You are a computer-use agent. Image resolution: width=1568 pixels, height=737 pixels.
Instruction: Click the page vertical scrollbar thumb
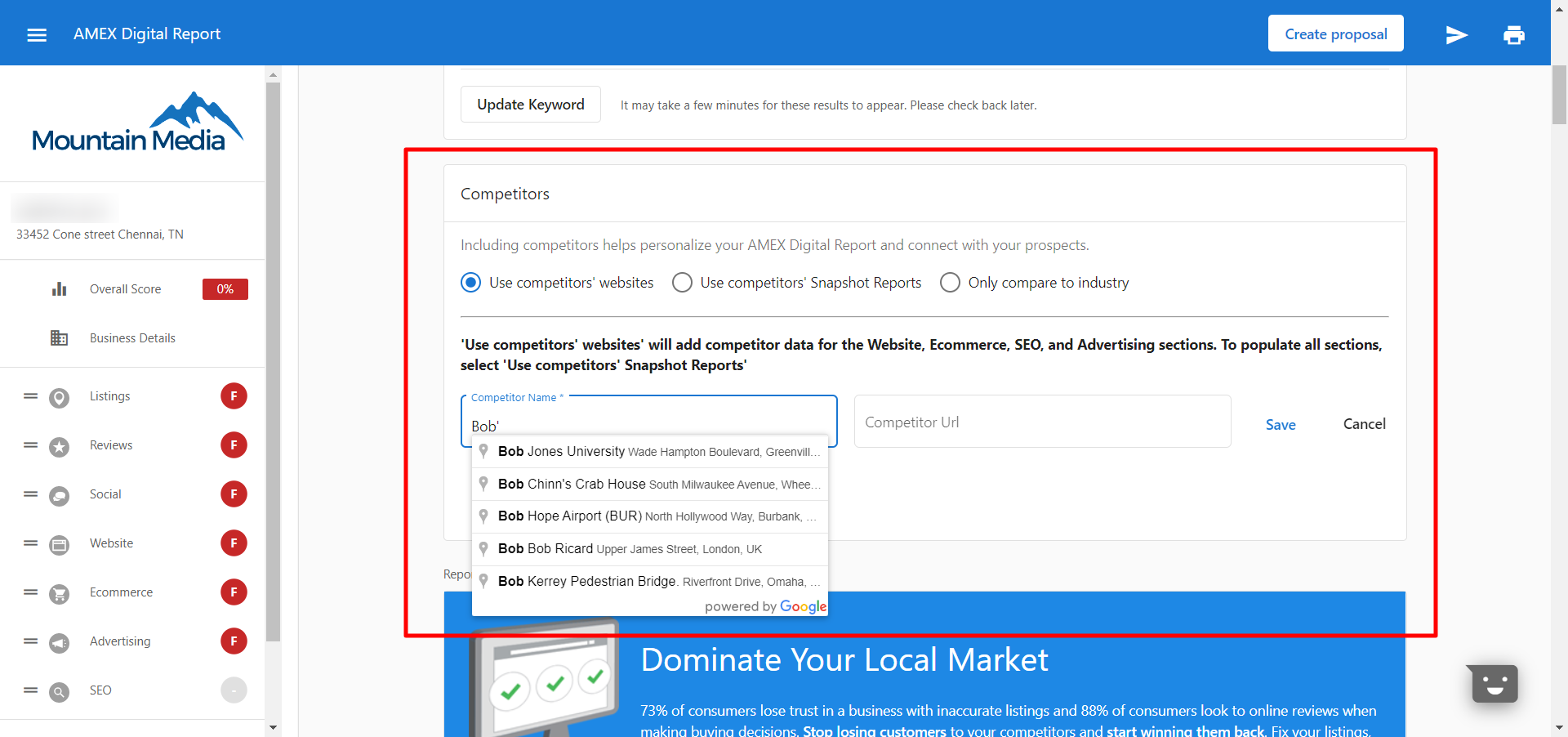[1559, 95]
